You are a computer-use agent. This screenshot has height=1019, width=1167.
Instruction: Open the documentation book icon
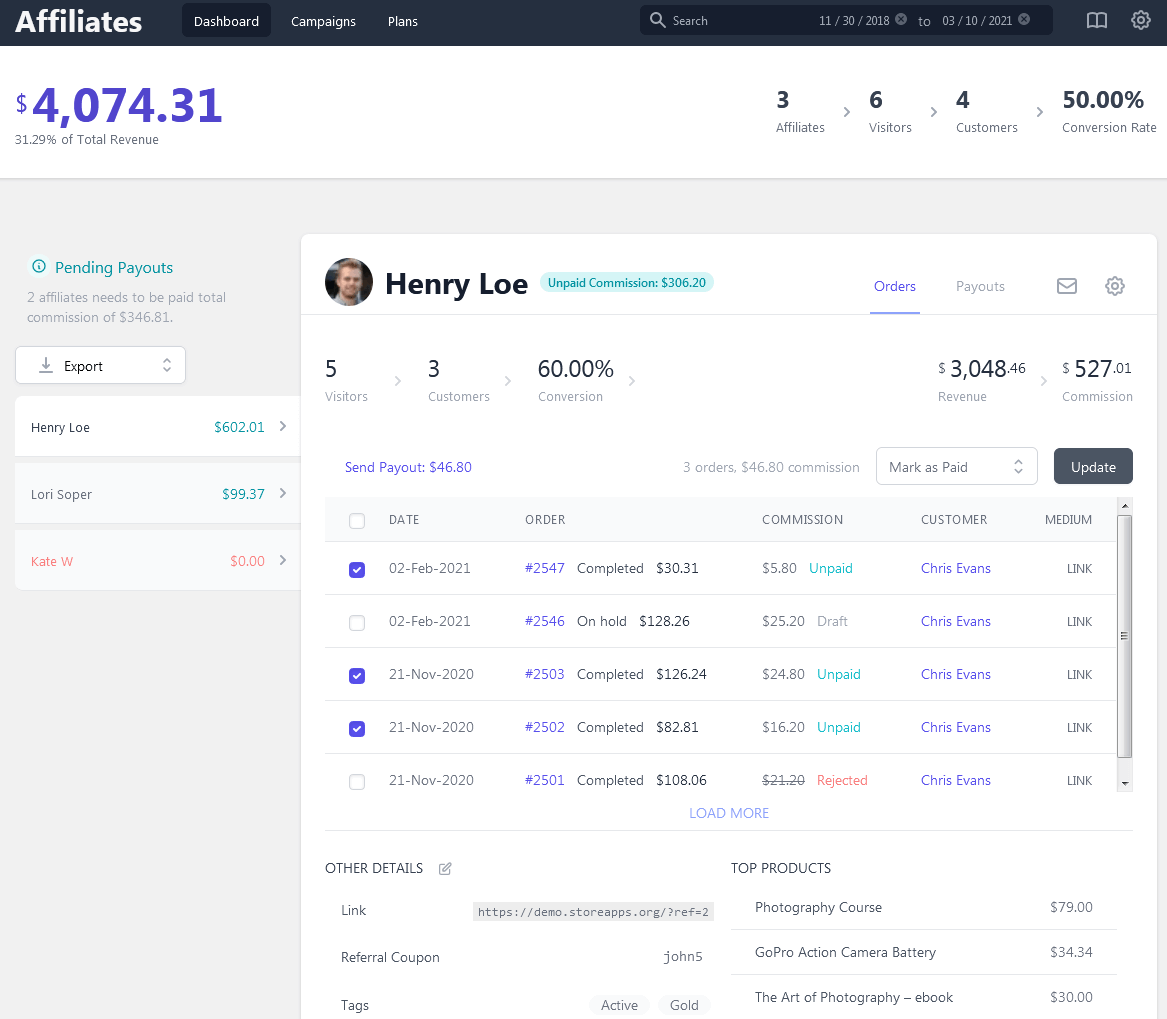(1096, 21)
